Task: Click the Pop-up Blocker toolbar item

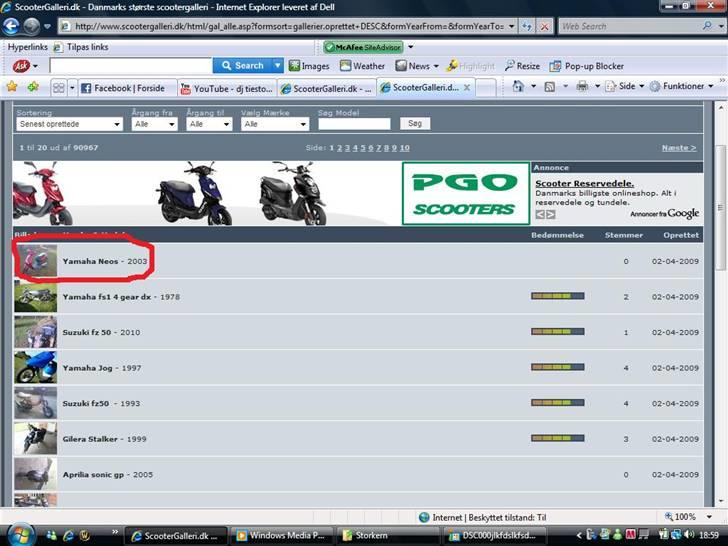Action: click(x=586, y=66)
